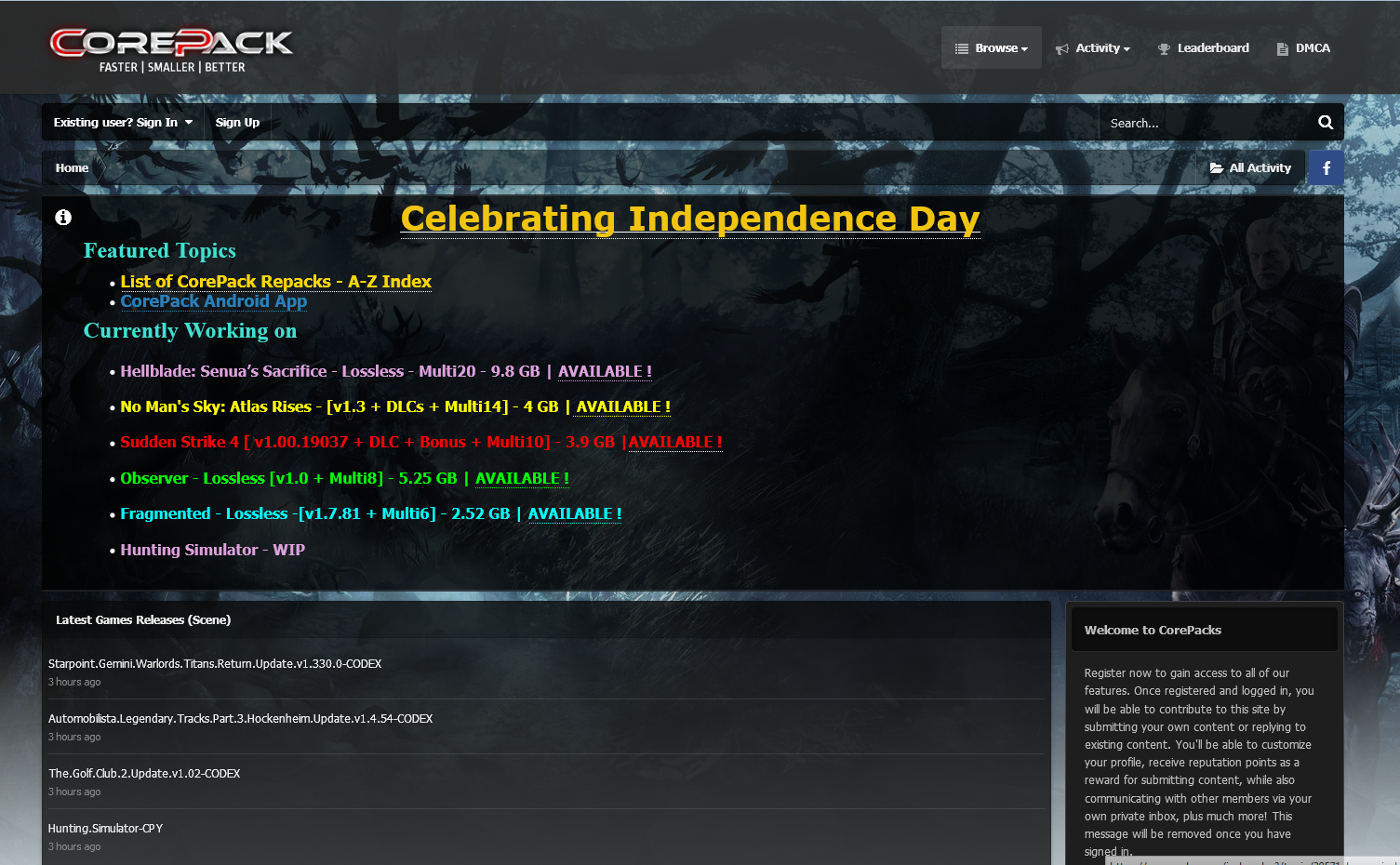This screenshot has width=1400, height=865.
Task: Click the Latest Games Releases (Scene) header
Action: coord(143,620)
